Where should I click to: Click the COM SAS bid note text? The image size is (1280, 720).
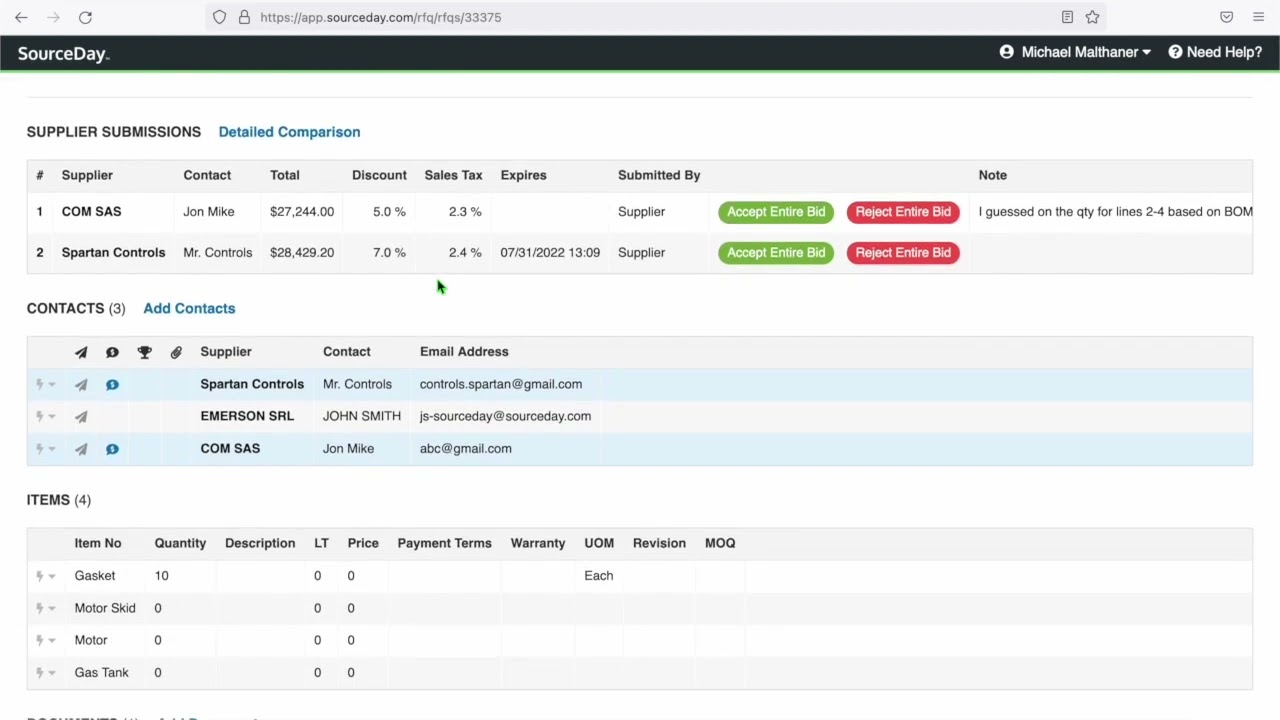1115,212
